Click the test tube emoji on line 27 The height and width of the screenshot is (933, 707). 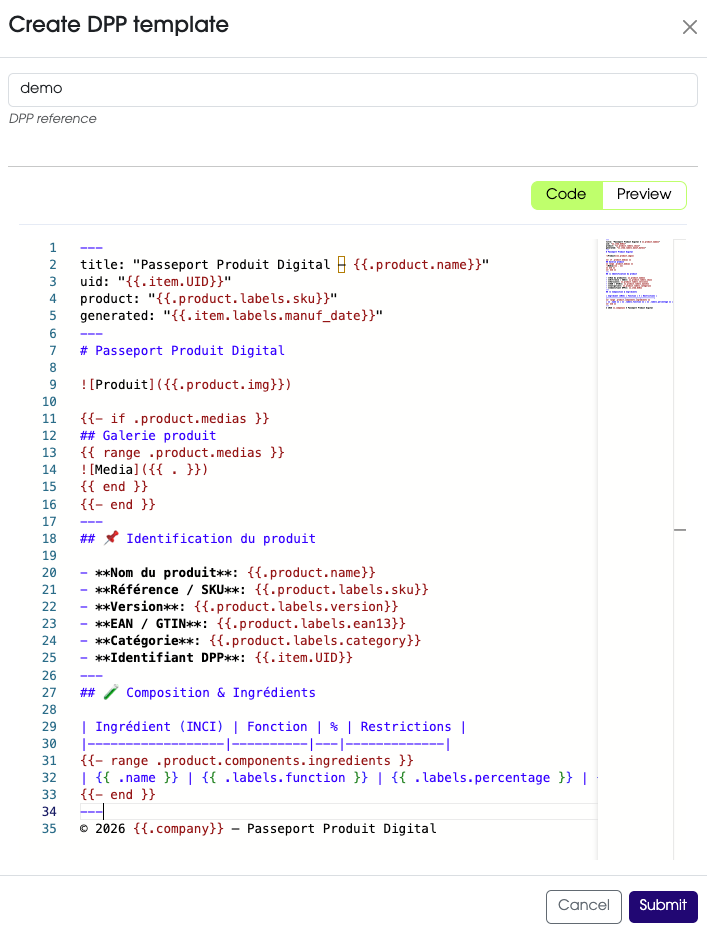[110, 692]
